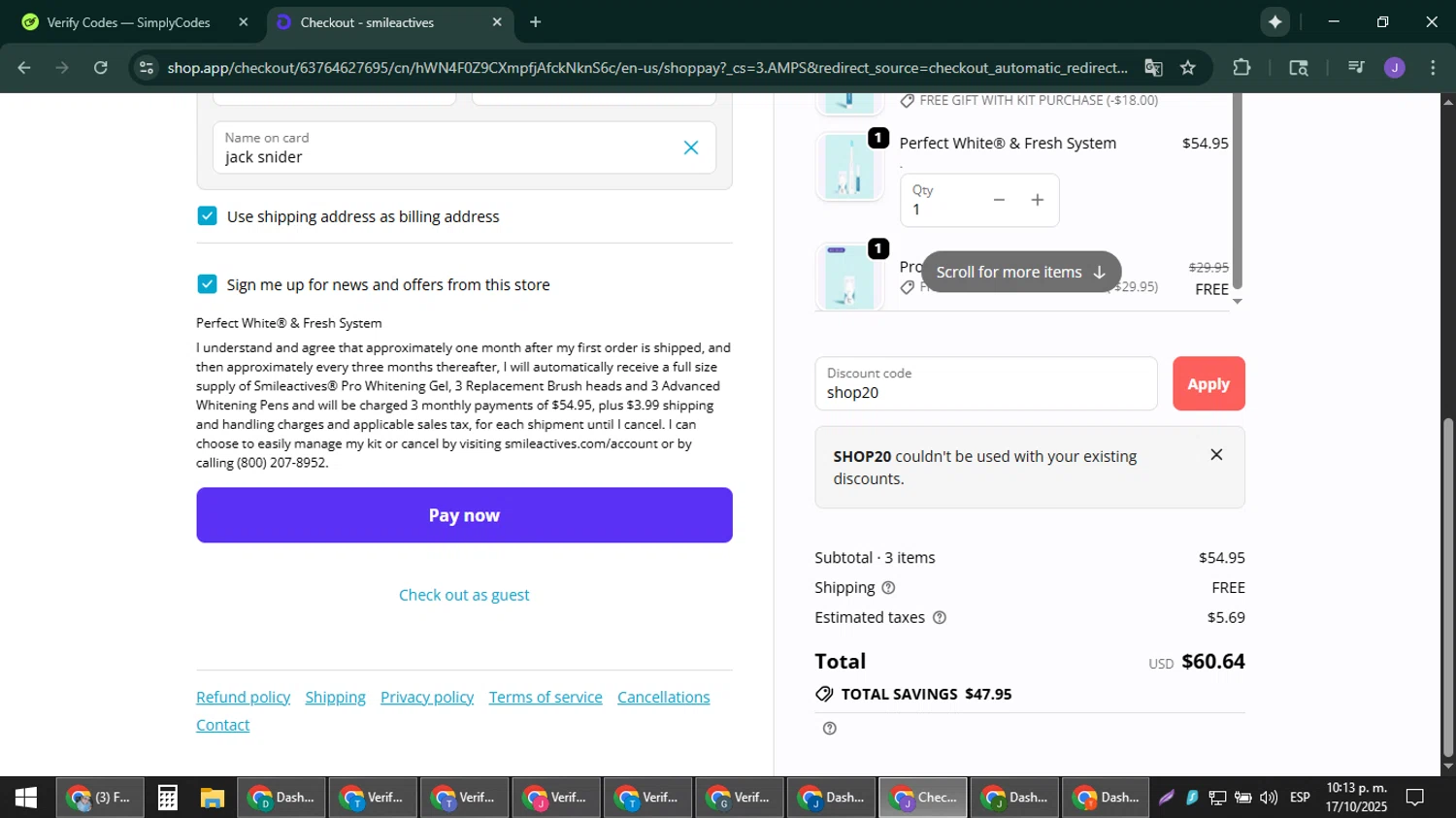Open Chrome three-dot menu
The width and height of the screenshot is (1456, 818).
pos(1433,67)
